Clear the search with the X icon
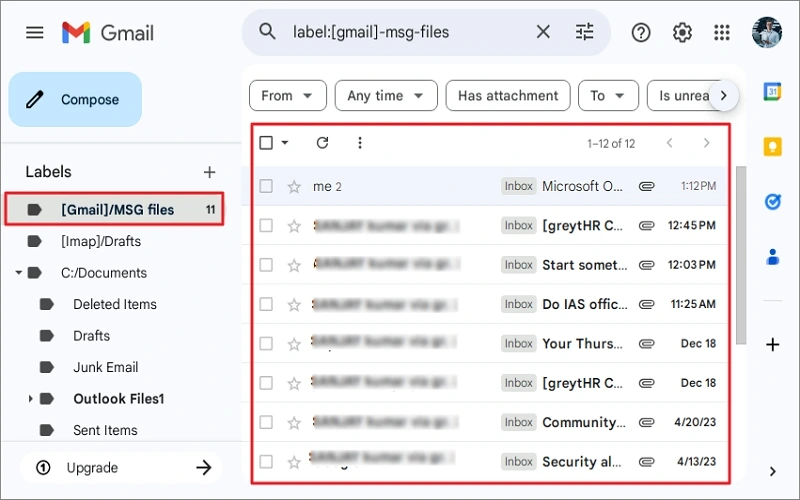The width and height of the screenshot is (800, 500). [543, 32]
